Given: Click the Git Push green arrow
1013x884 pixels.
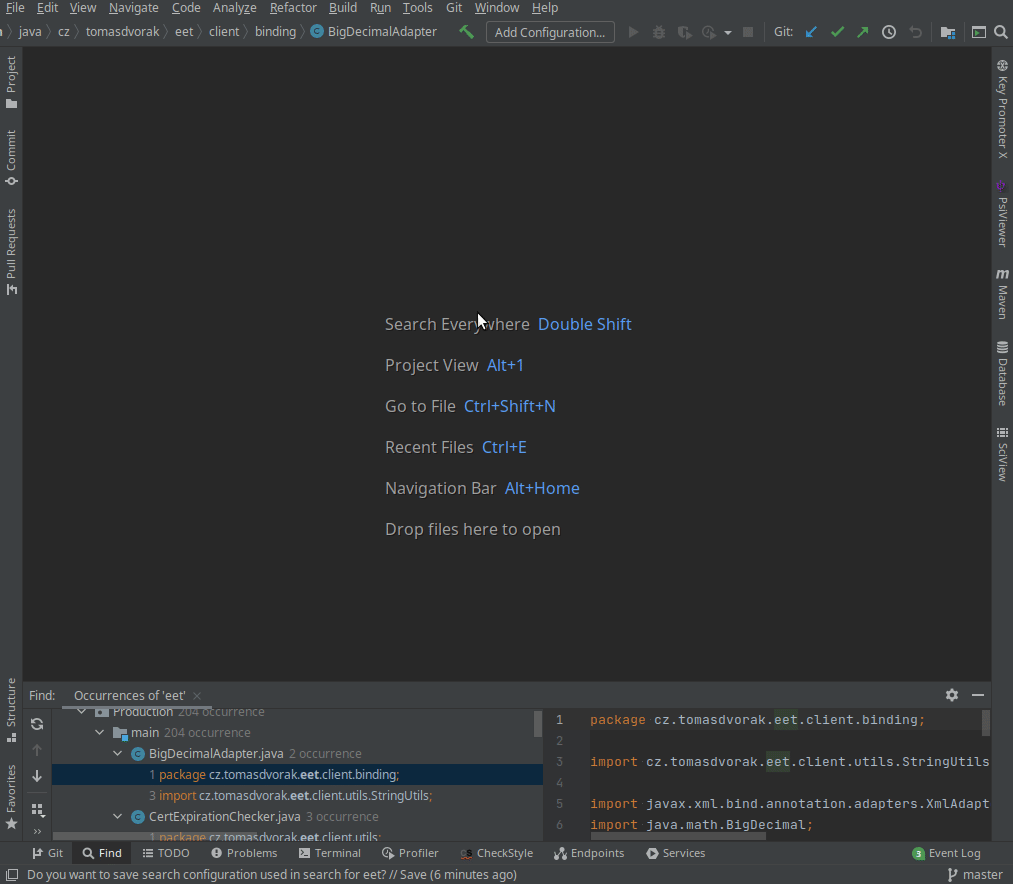Looking at the screenshot, I should point(863,32).
